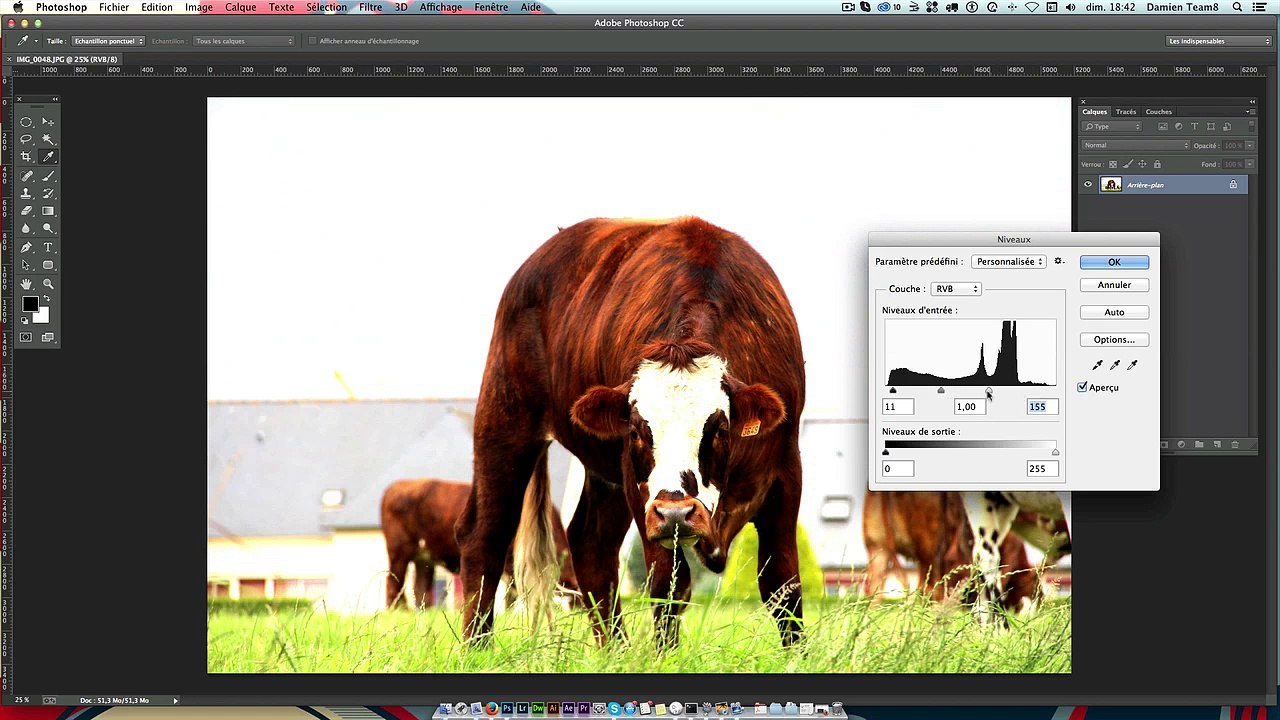The width and height of the screenshot is (1280, 720).
Task: Change screen mode from toolbox
Action: click(x=48, y=337)
